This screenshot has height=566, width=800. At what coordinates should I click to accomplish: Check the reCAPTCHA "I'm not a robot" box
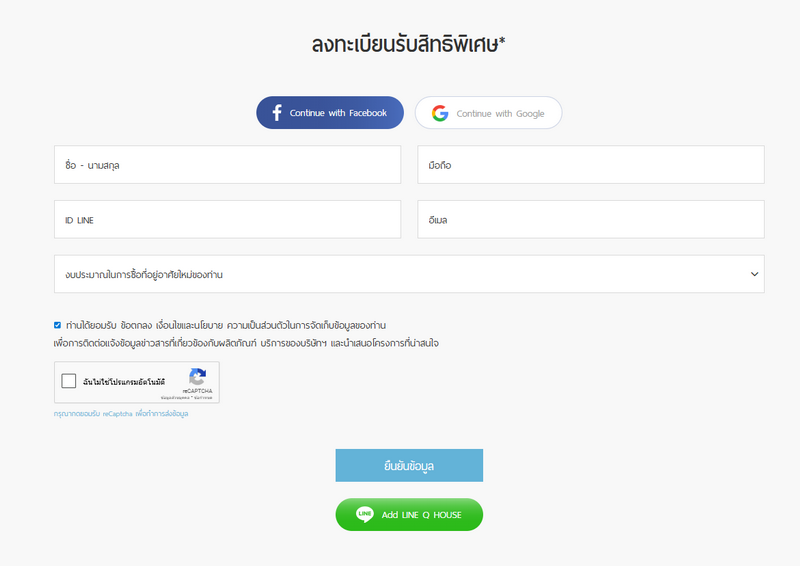69,381
